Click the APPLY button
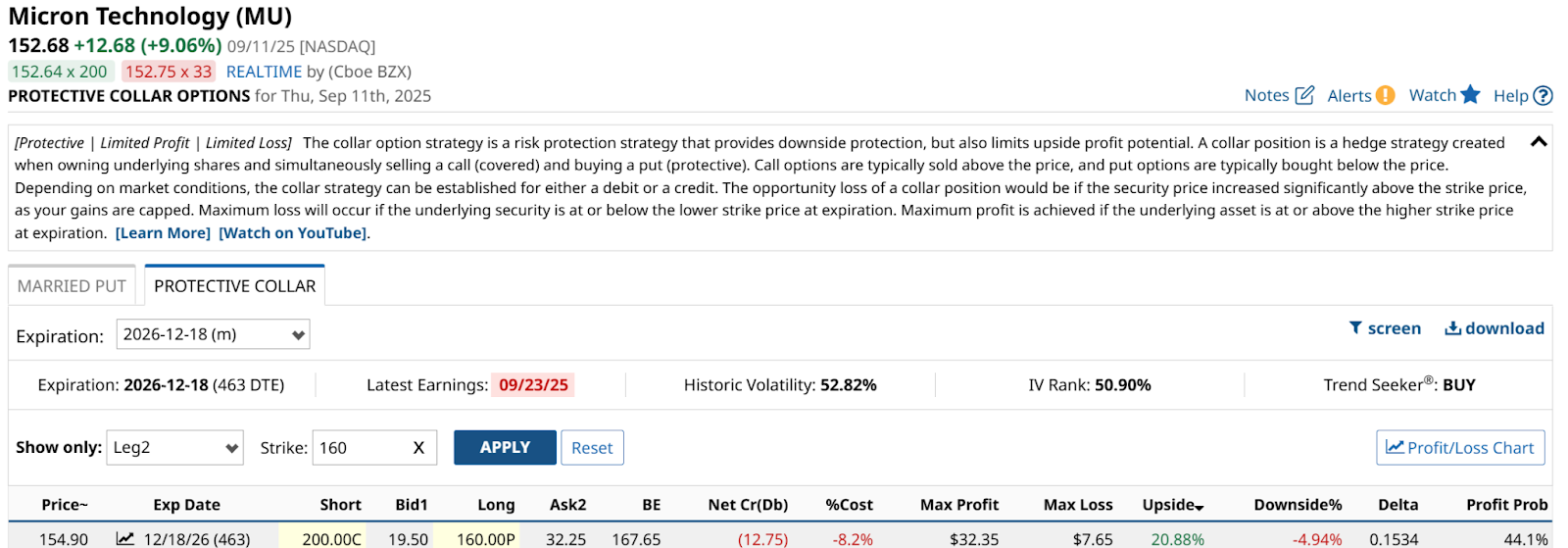Viewport: 1568px width, 548px height. point(505,447)
